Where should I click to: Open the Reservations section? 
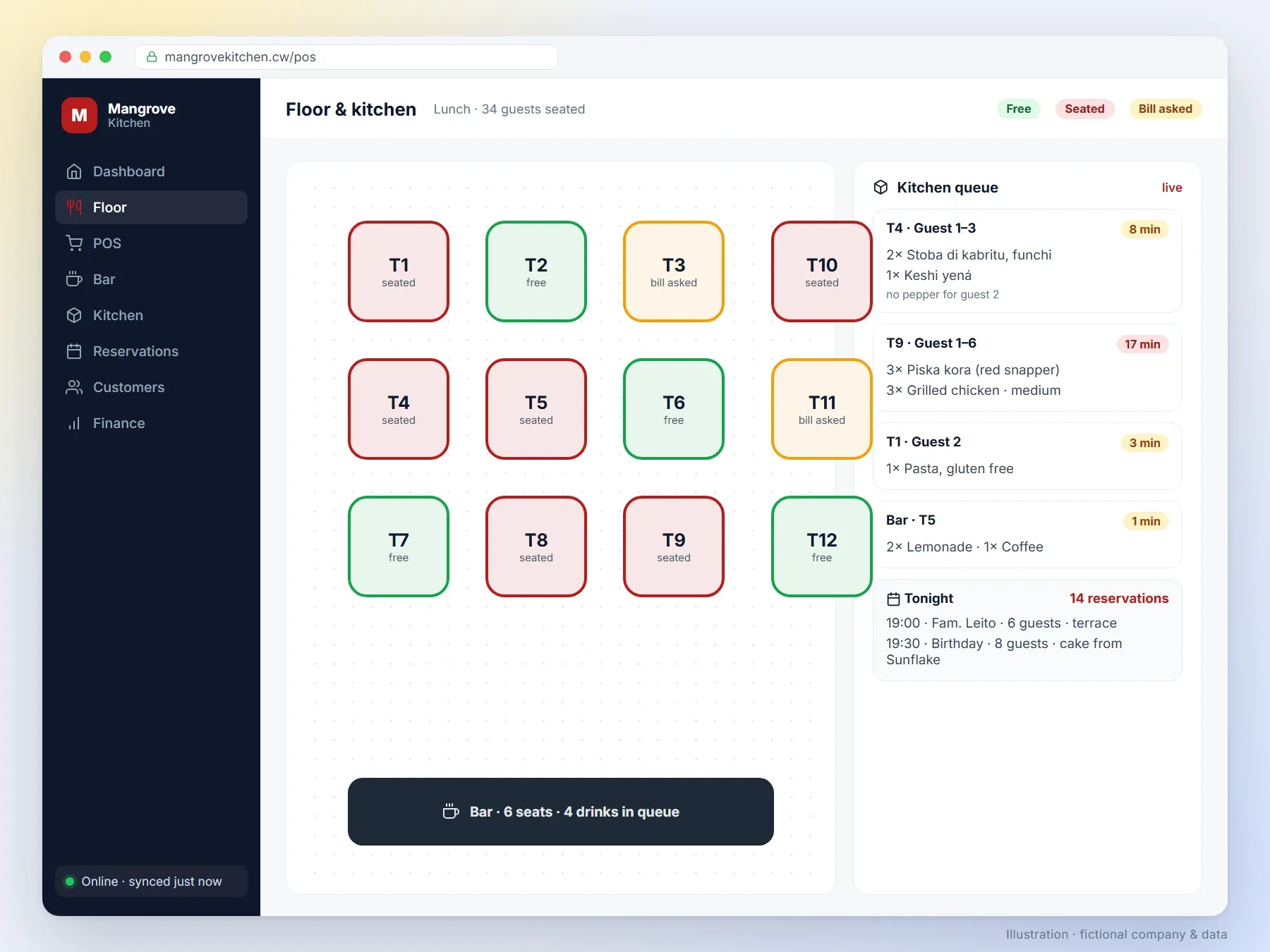[151, 351]
